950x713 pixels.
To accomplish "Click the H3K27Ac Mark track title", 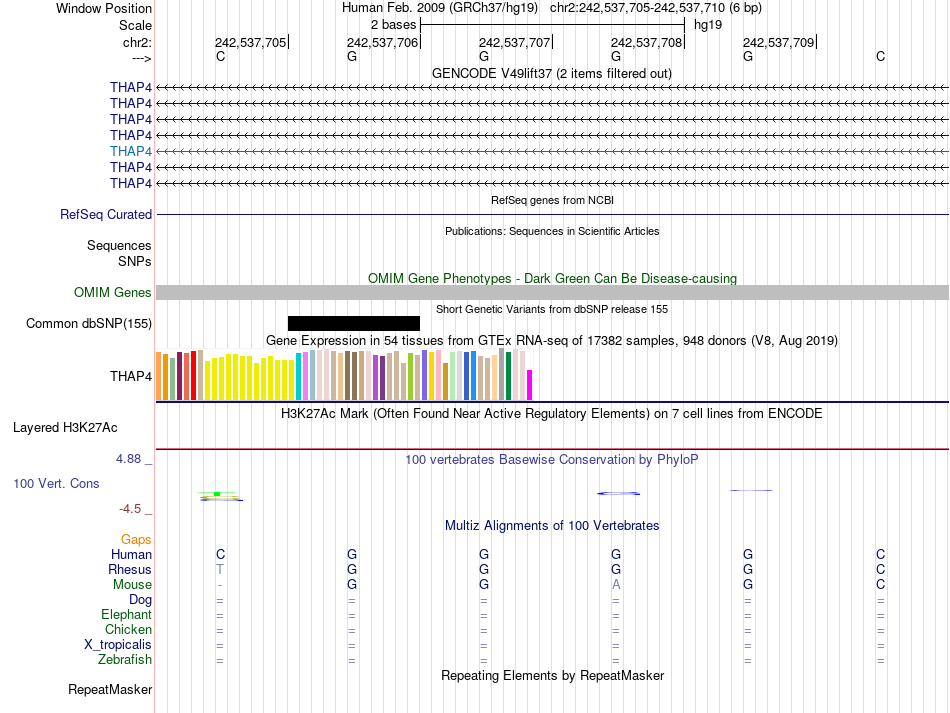I will (x=552, y=414).
